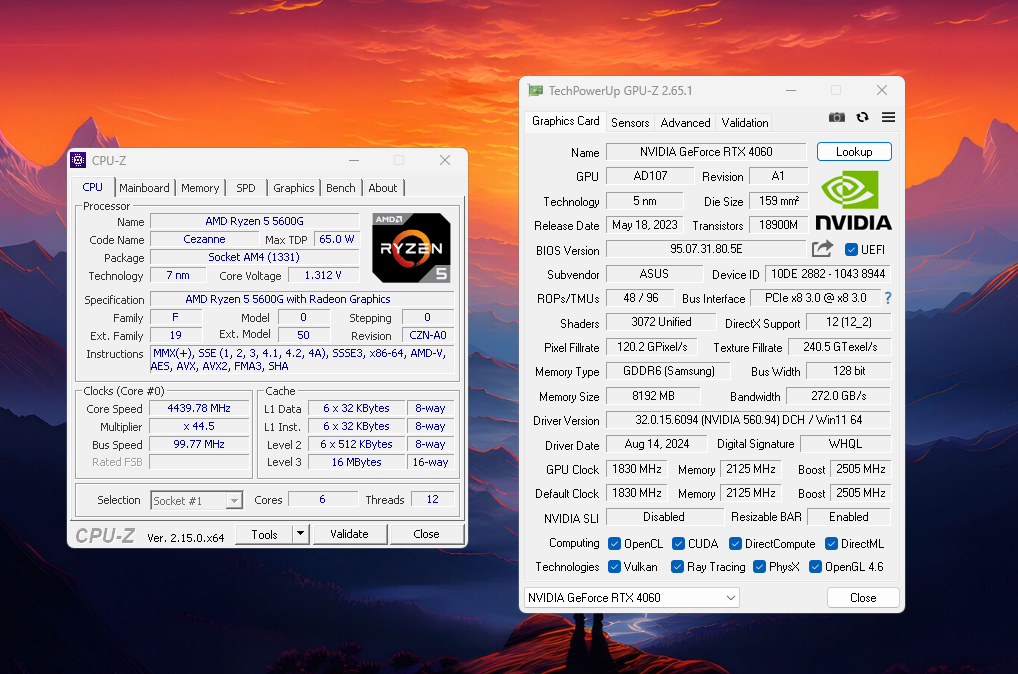Click the Lookup button in GPU-Z
Viewport: 1018px width, 674px height.
pyautogui.click(x=854, y=151)
